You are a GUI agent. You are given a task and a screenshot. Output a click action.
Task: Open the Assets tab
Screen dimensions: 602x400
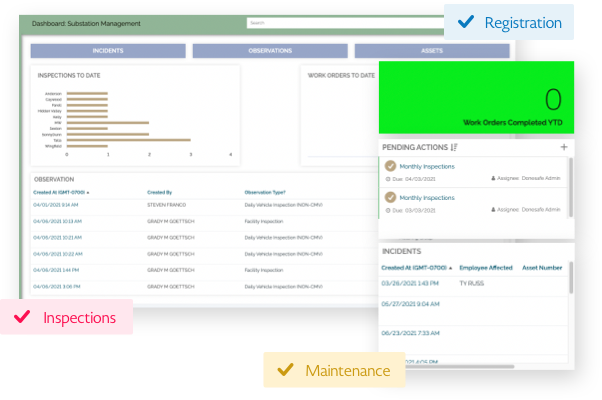432,50
